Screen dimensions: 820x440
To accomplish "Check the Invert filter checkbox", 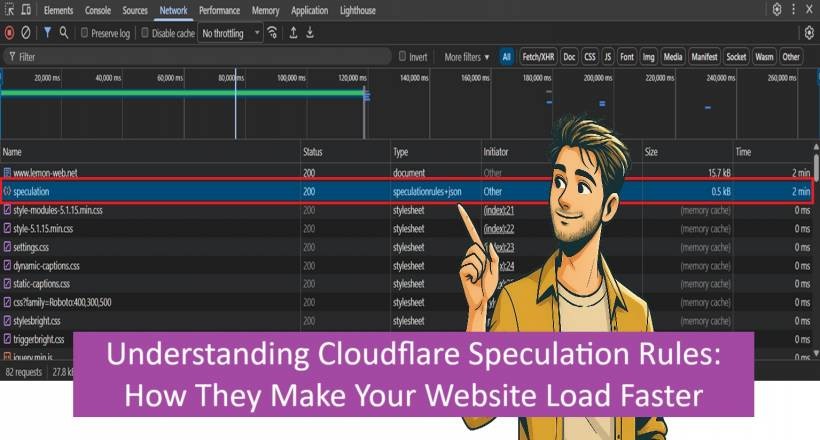I will tap(402, 56).
